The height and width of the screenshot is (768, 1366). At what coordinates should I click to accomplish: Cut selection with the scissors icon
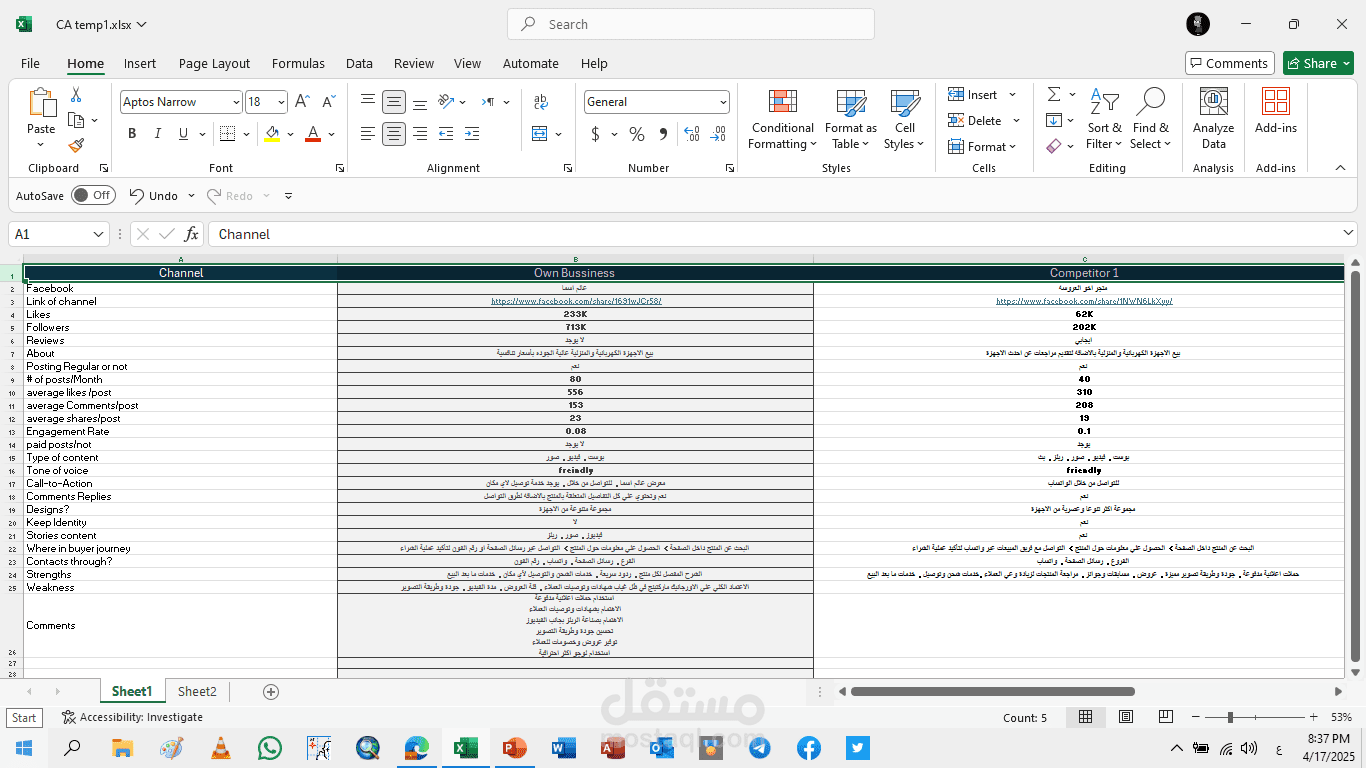pos(75,95)
